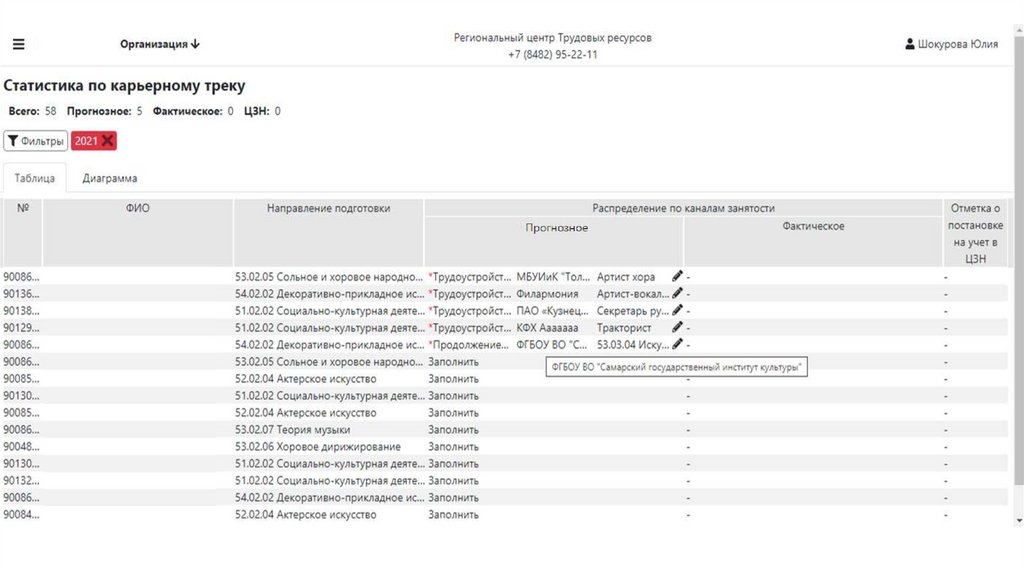Click the phone number +7 (8482) 95-22-11
The width and height of the screenshot is (1024, 574).
552,54
